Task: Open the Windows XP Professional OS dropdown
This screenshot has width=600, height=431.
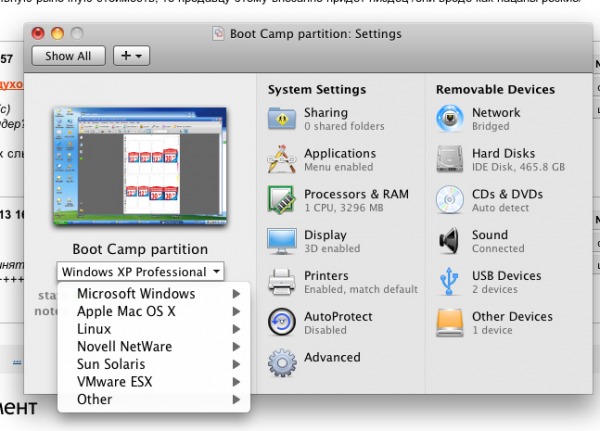Action: [x=140, y=272]
